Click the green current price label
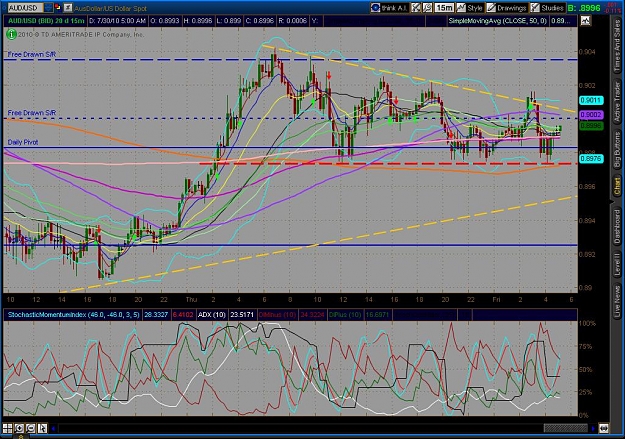 [591, 126]
